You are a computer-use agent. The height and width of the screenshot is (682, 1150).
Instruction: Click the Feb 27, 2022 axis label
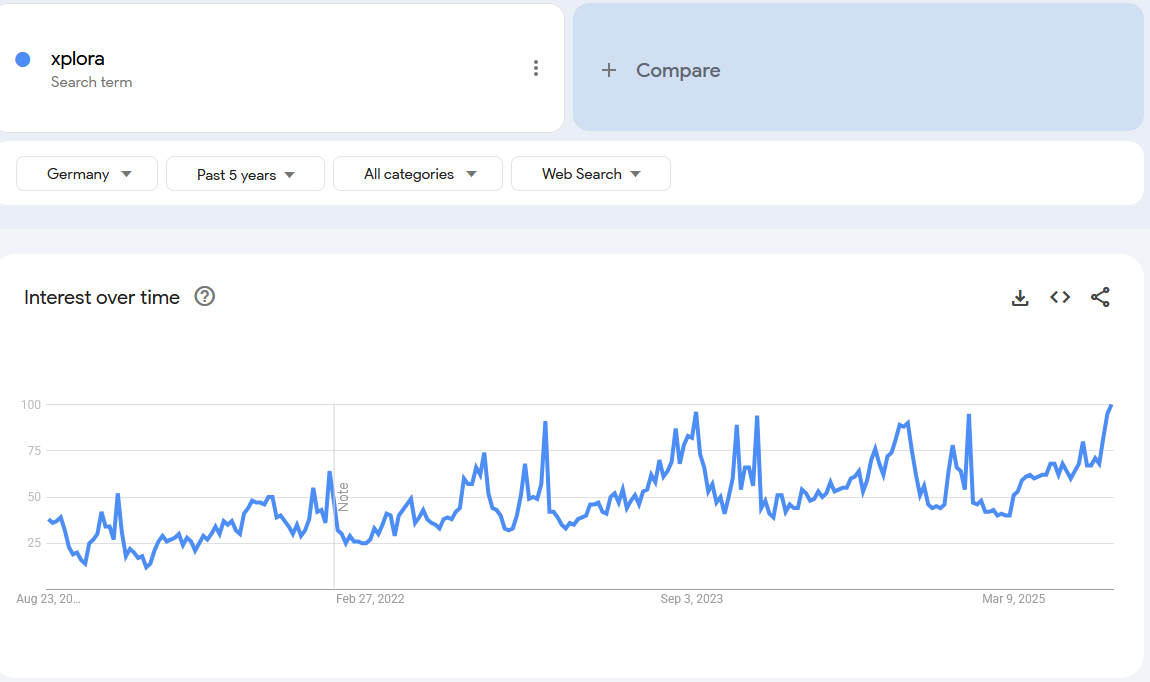pyautogui.click(x=370, y=599)
